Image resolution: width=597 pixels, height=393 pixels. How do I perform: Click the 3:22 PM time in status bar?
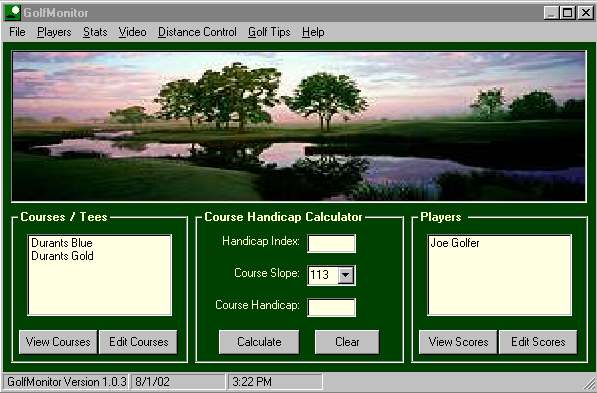coord(275,382)
